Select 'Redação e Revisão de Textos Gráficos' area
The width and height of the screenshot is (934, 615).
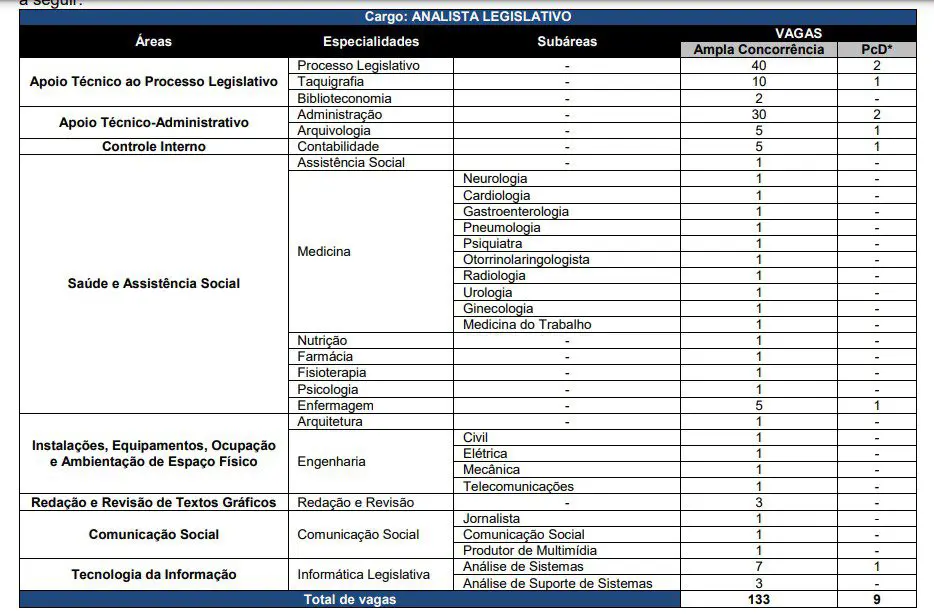[154, 503]
